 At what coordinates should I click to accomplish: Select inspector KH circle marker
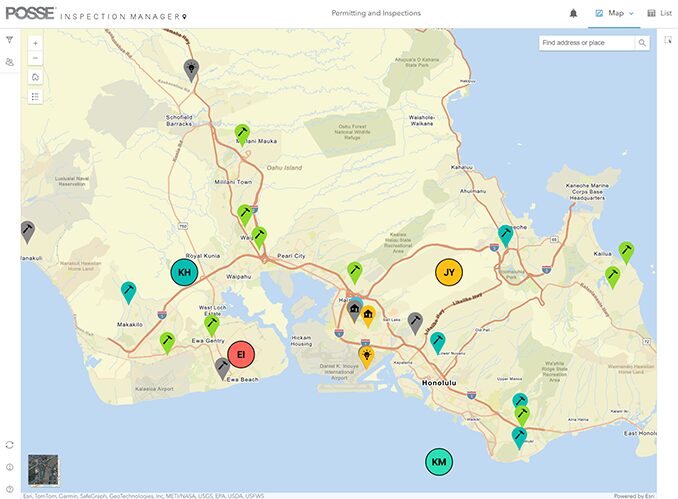(x=184, y=272)
